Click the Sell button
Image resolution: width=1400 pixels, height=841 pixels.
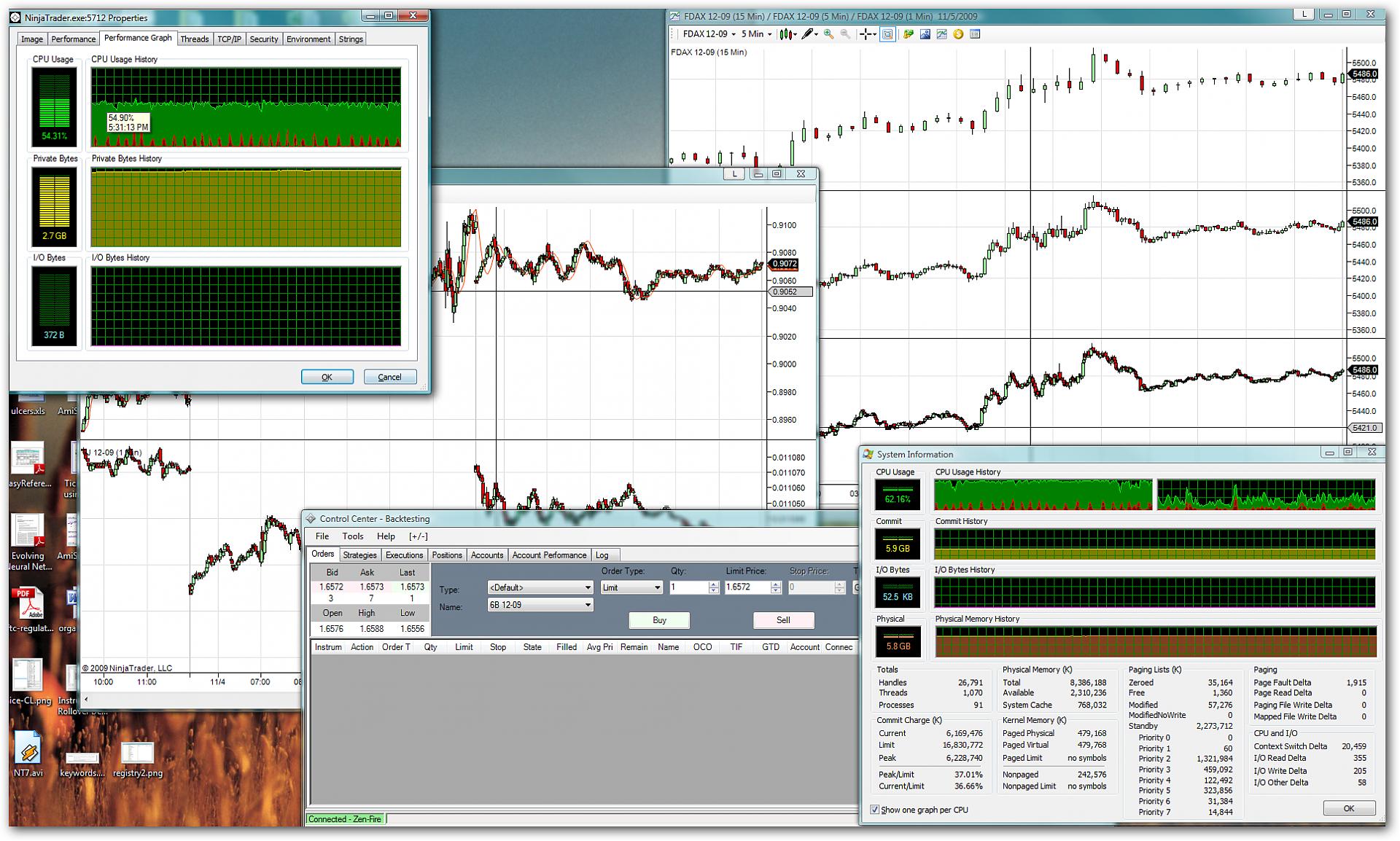[783, 620]
